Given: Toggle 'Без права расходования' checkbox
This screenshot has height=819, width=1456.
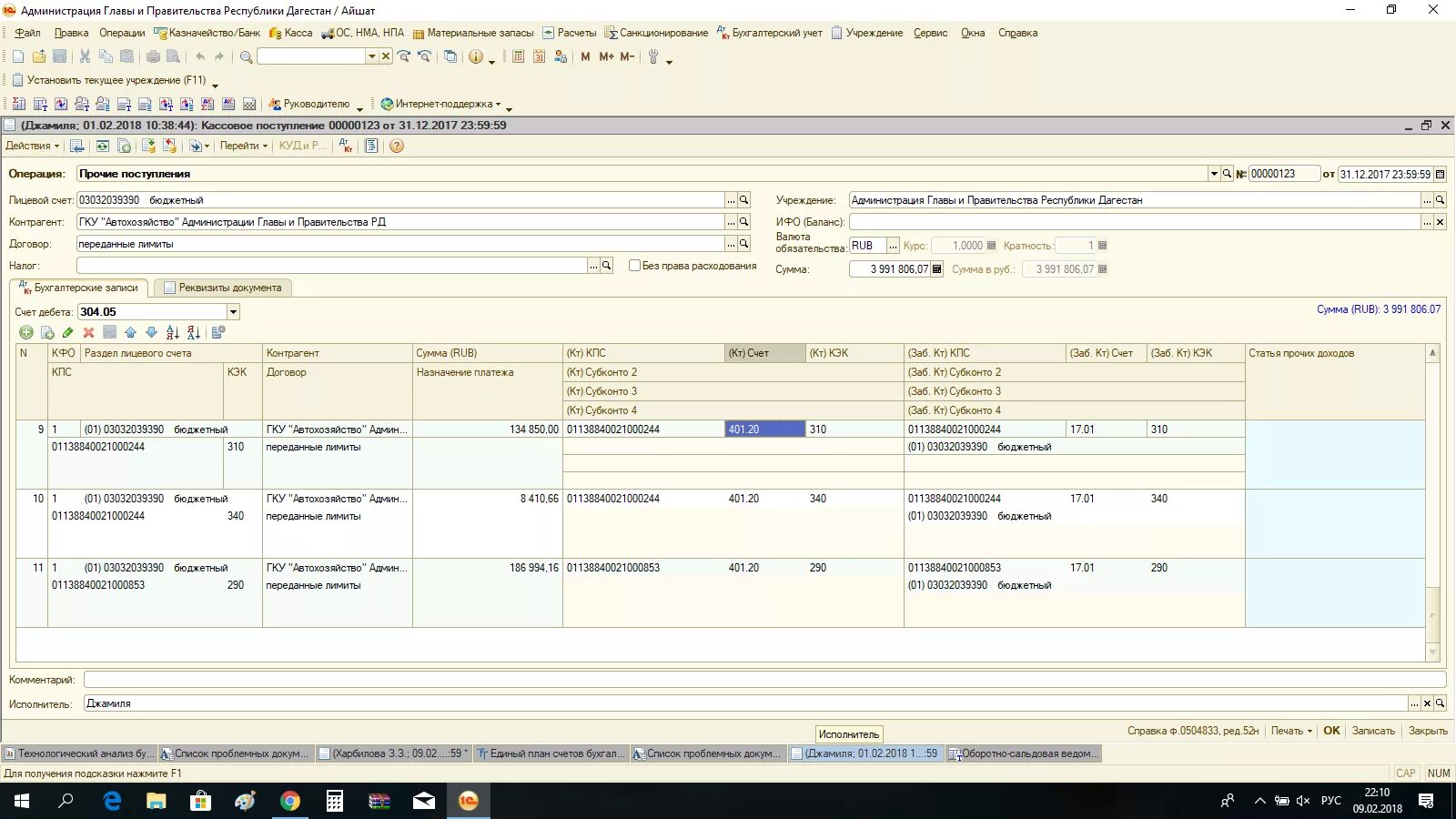Looking at the screenshot, I should (634, 266).
